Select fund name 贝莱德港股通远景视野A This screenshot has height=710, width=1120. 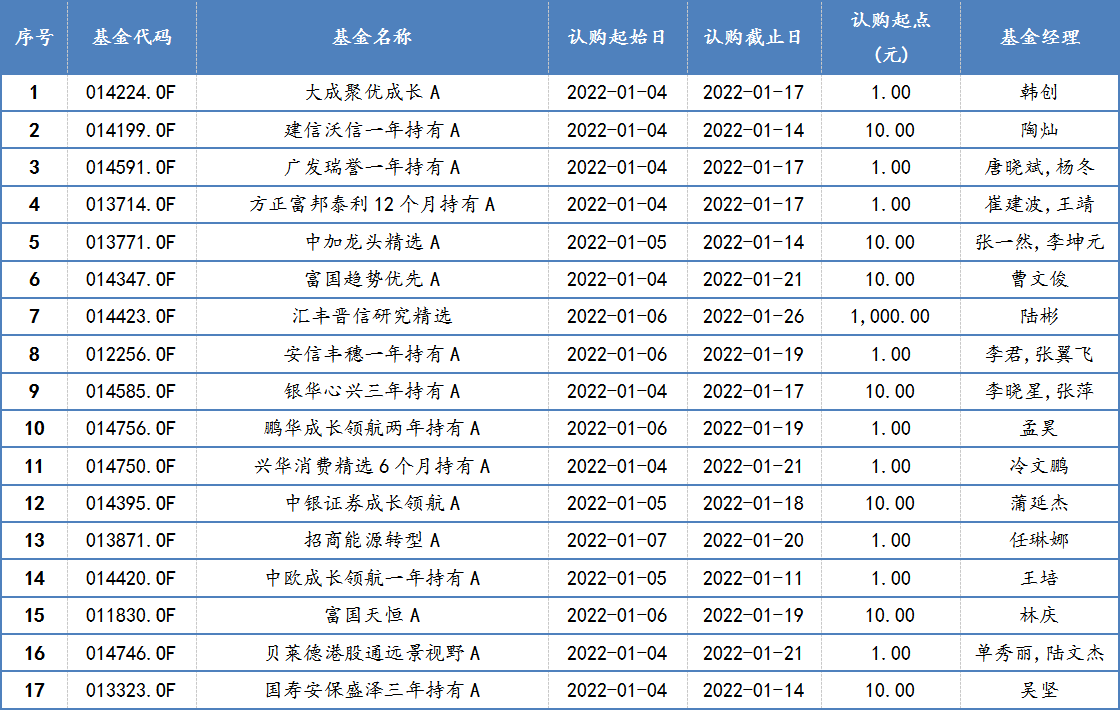(x=372, y=654)
